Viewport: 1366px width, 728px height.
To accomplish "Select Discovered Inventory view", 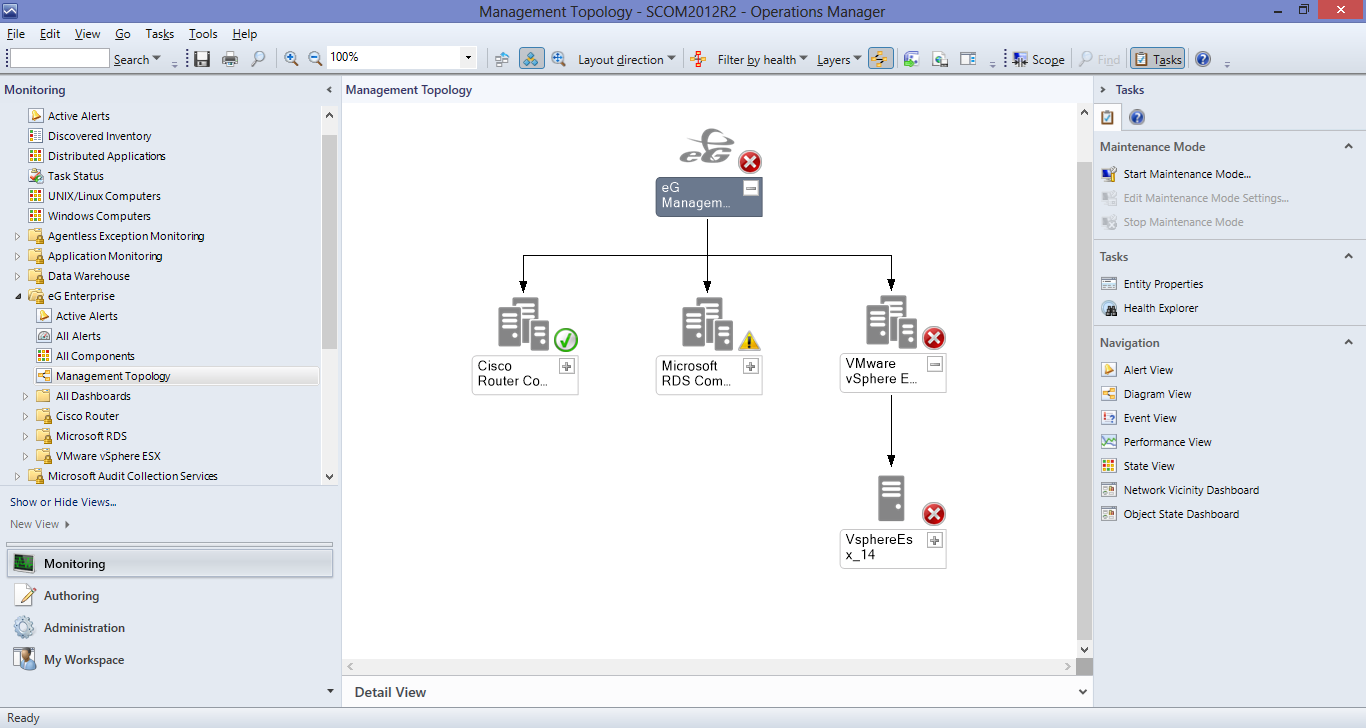I will coord(99,136).
